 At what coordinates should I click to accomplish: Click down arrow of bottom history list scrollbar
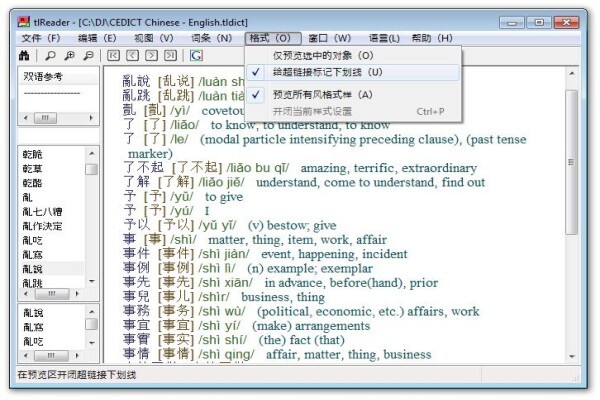(x=92, y=343)
